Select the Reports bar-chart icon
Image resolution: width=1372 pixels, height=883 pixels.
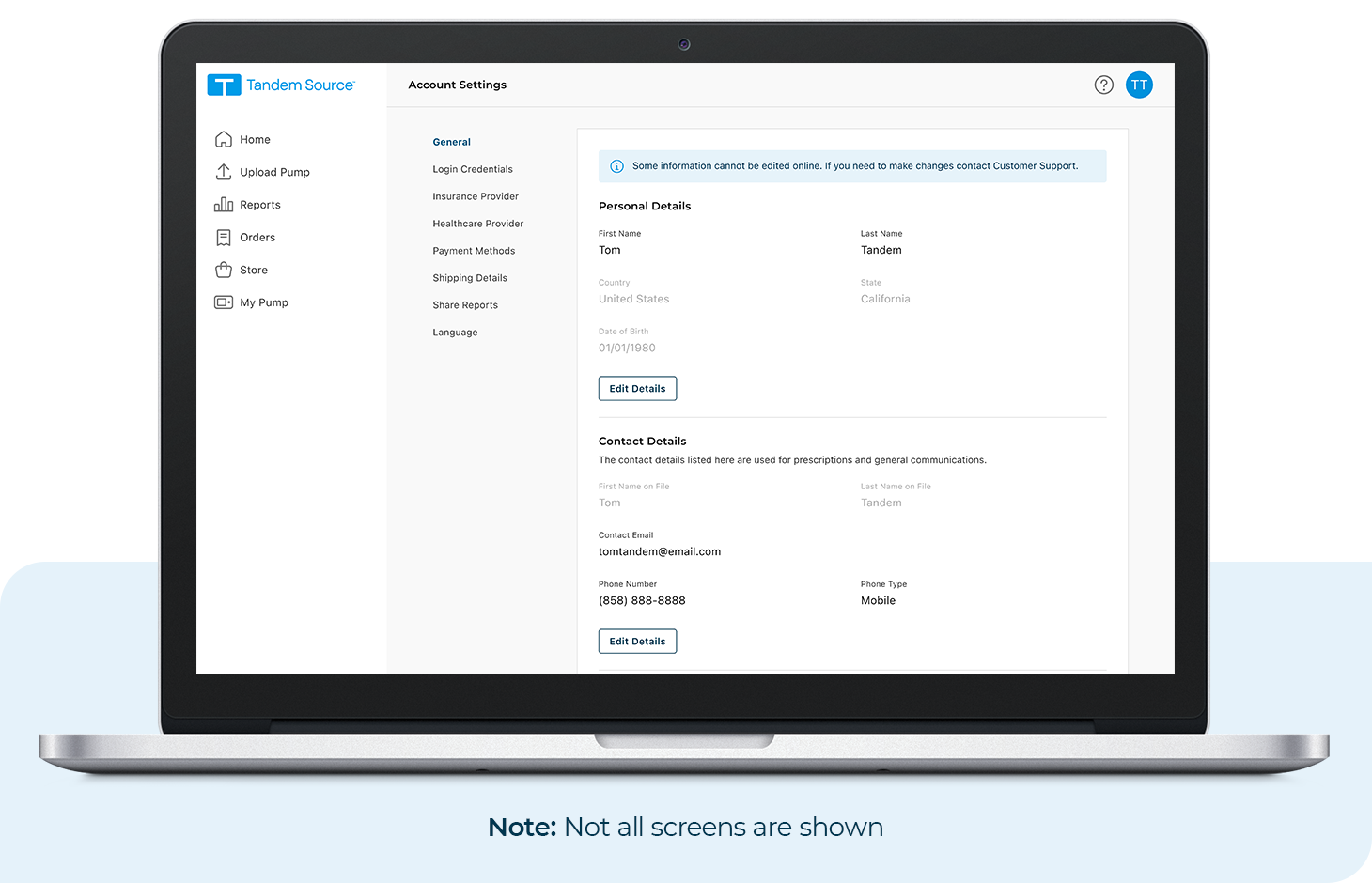(225, 204)
